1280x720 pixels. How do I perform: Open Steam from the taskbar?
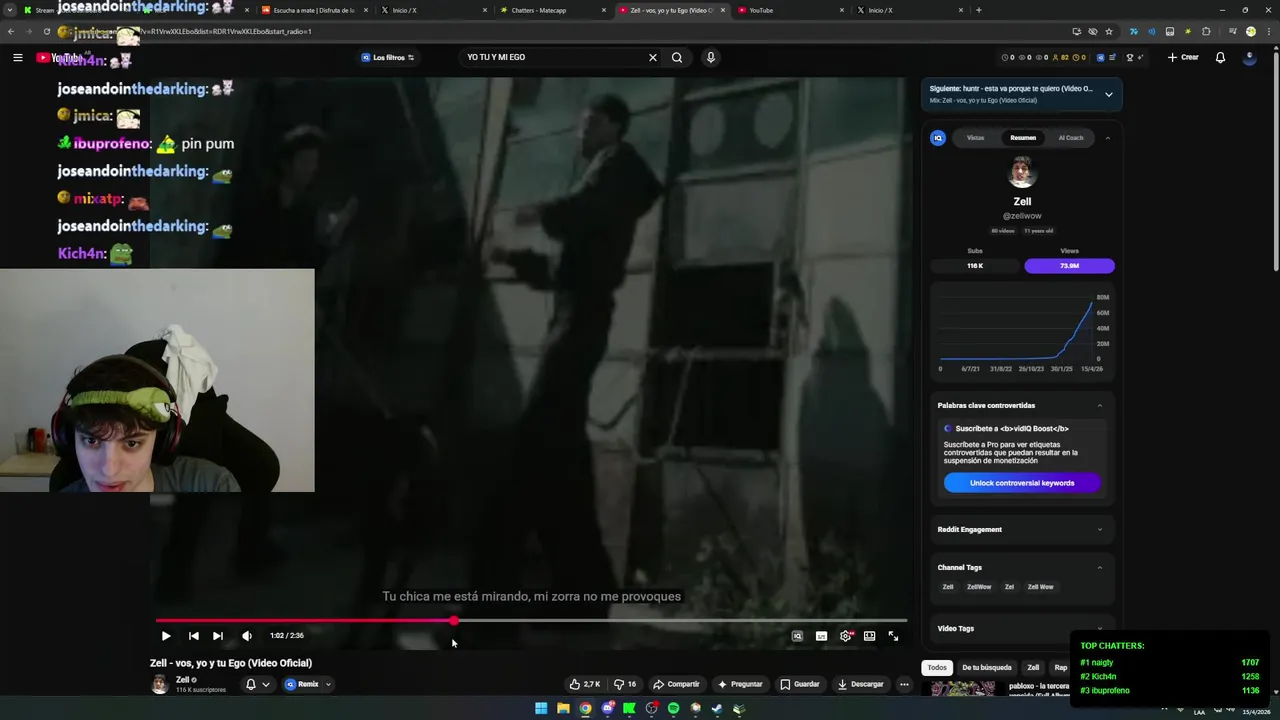pyautogui.click(x=717, y=708)
